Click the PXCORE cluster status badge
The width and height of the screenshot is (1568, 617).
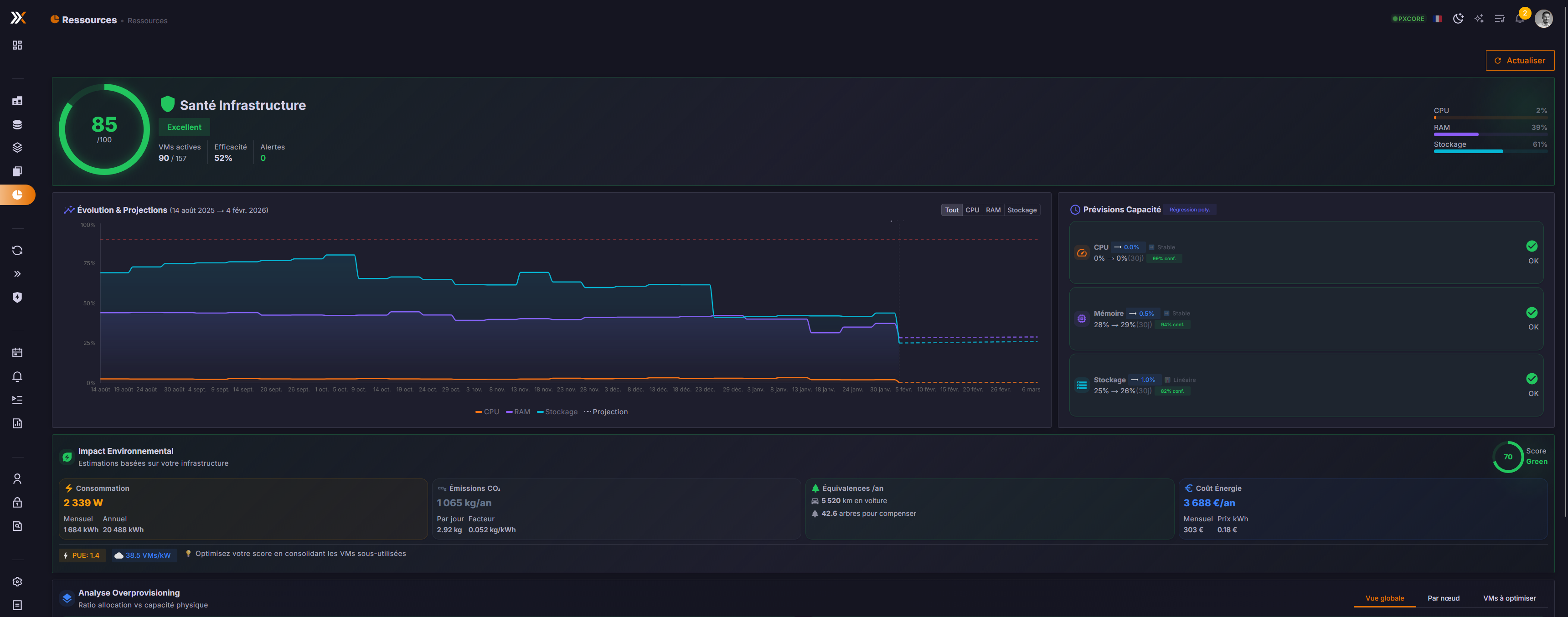[x=1408, y=19]
